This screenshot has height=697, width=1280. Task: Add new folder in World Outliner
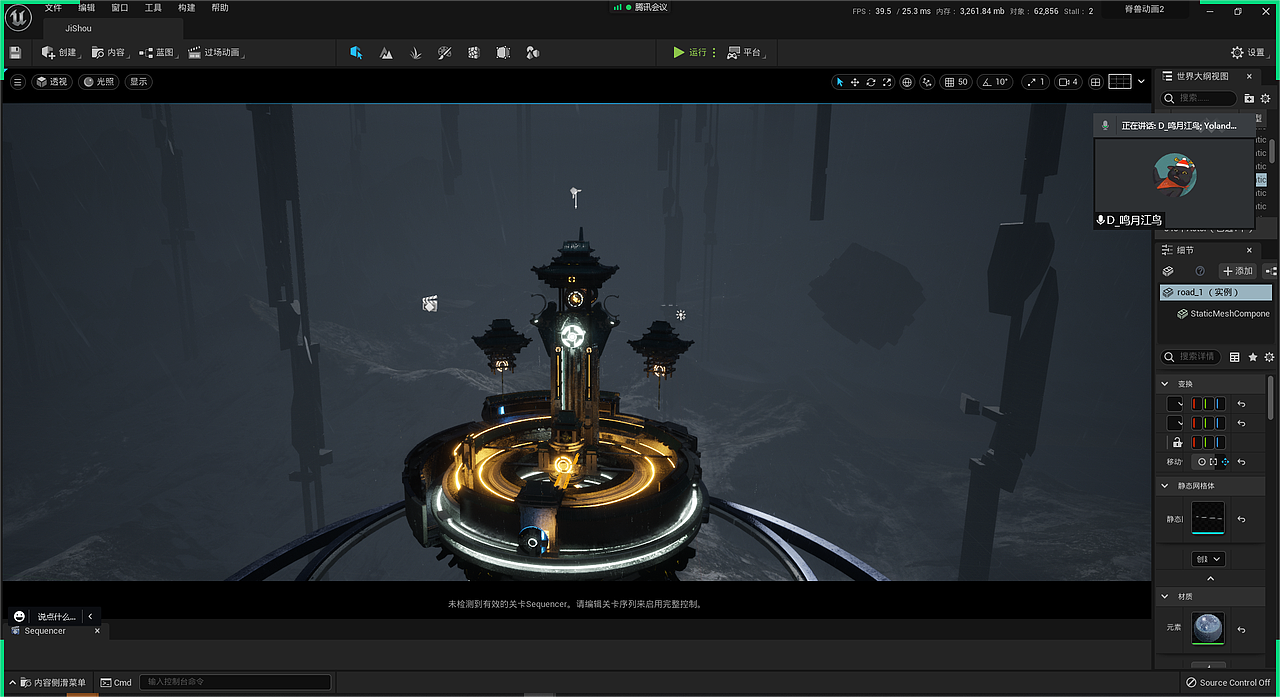click(x=1249, y=98)
